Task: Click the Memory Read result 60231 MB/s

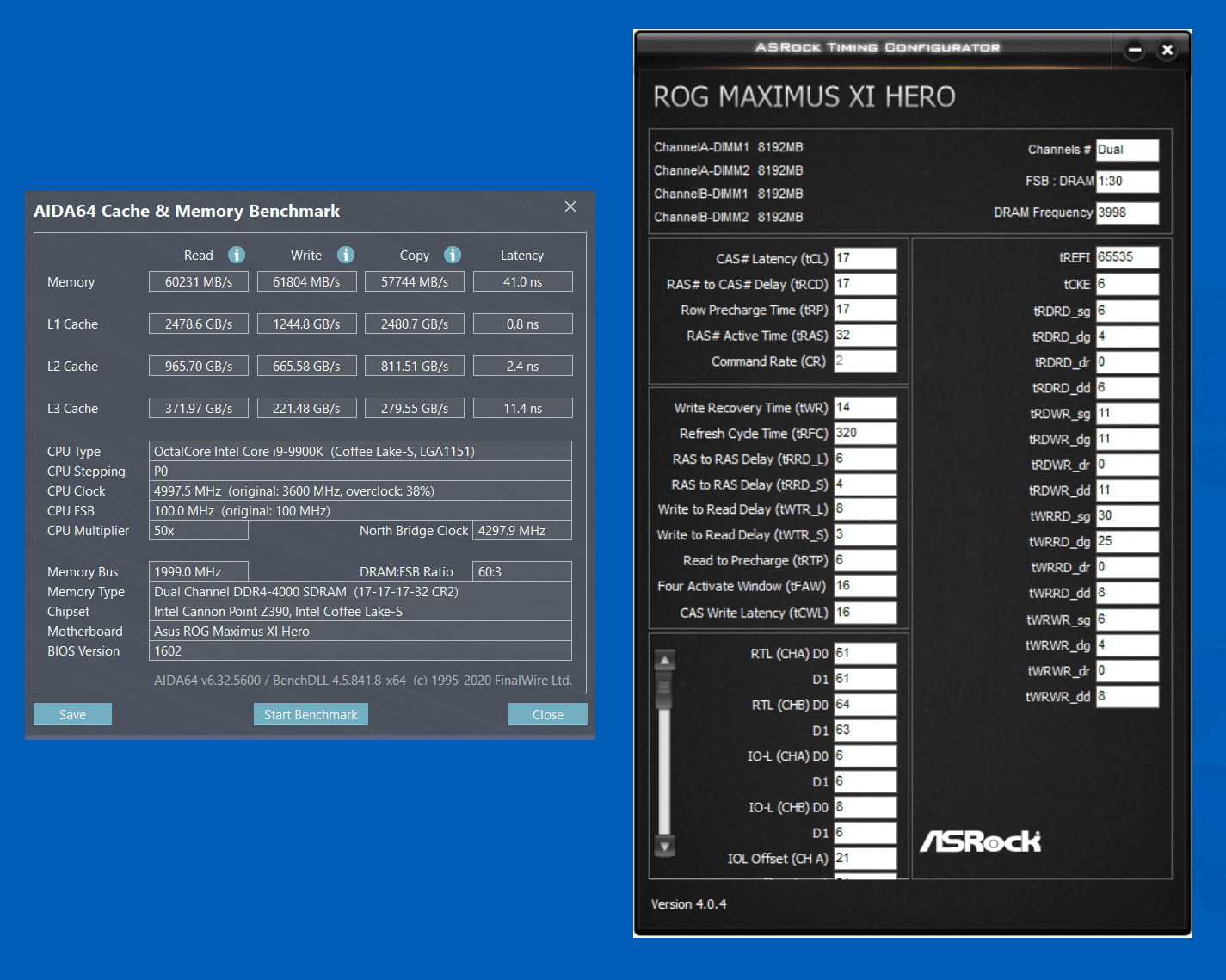Action: pos(199,281)
